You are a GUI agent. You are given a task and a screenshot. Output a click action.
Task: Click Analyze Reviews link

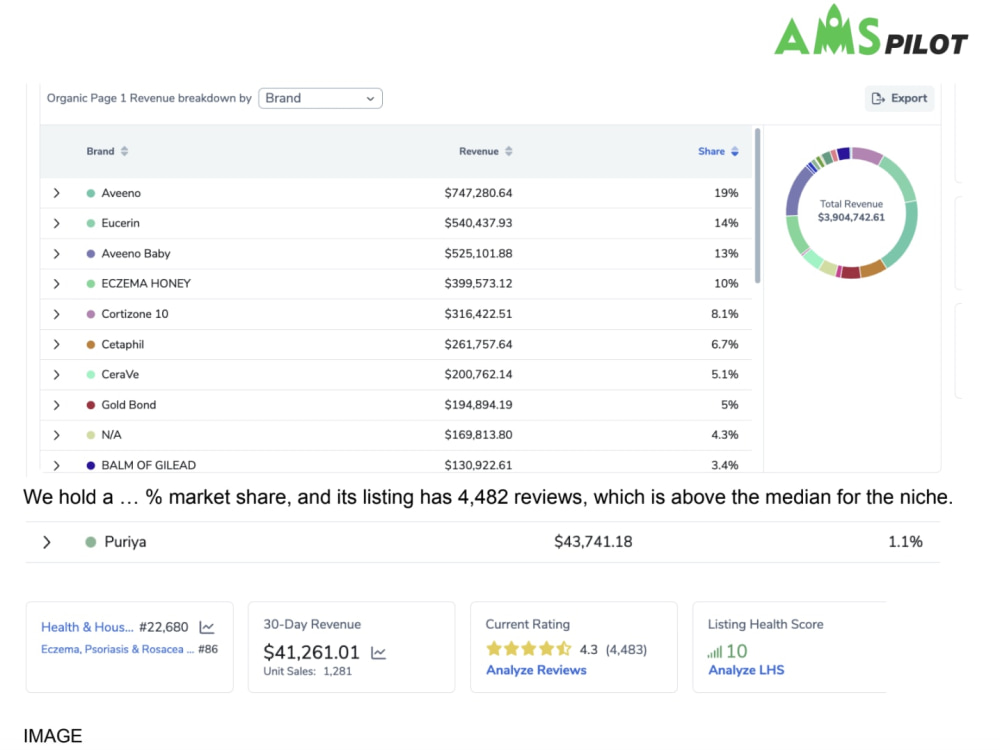click(x=536, y=670)
